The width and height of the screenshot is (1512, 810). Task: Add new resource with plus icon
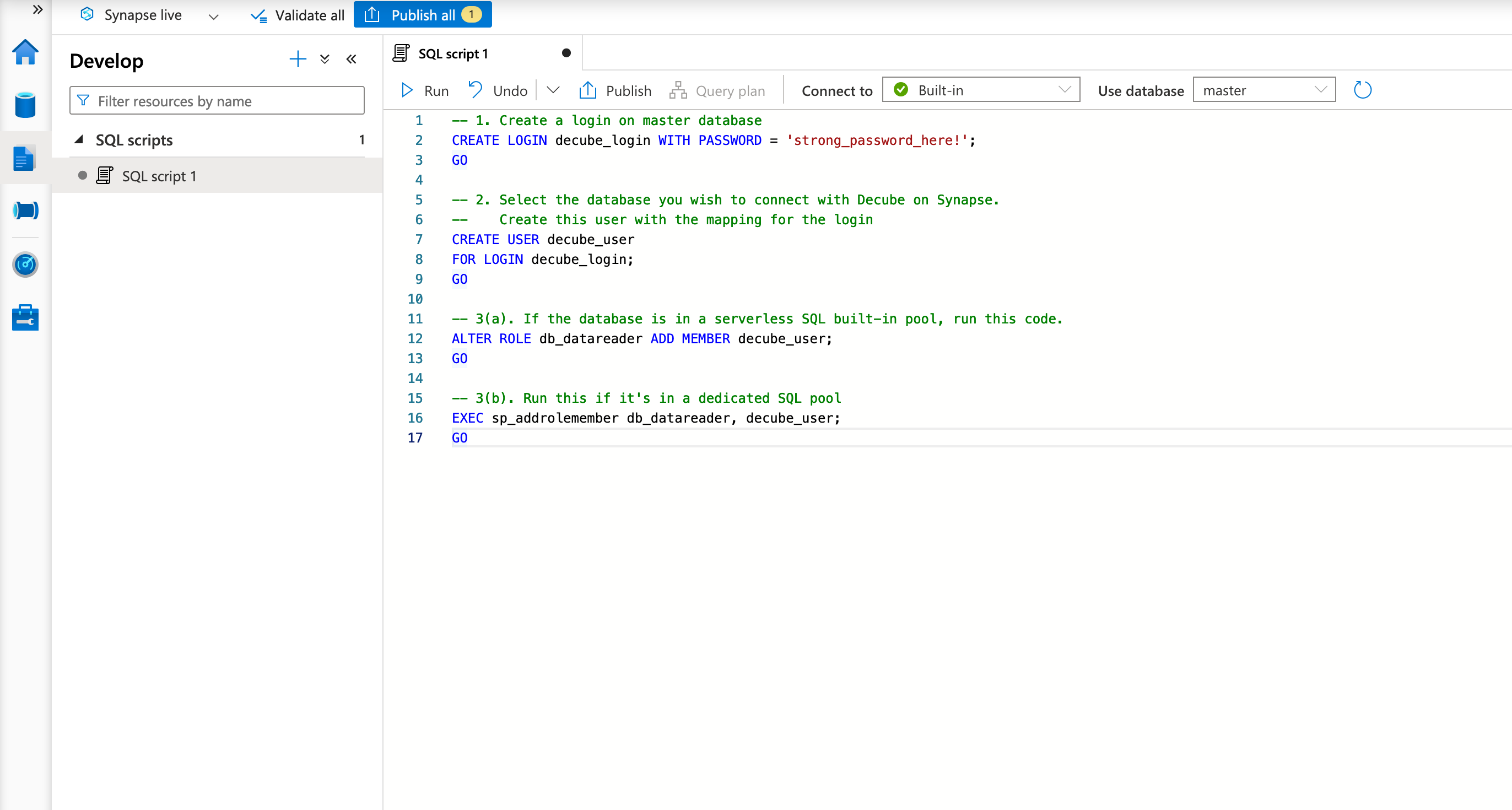tap(298, 60)
